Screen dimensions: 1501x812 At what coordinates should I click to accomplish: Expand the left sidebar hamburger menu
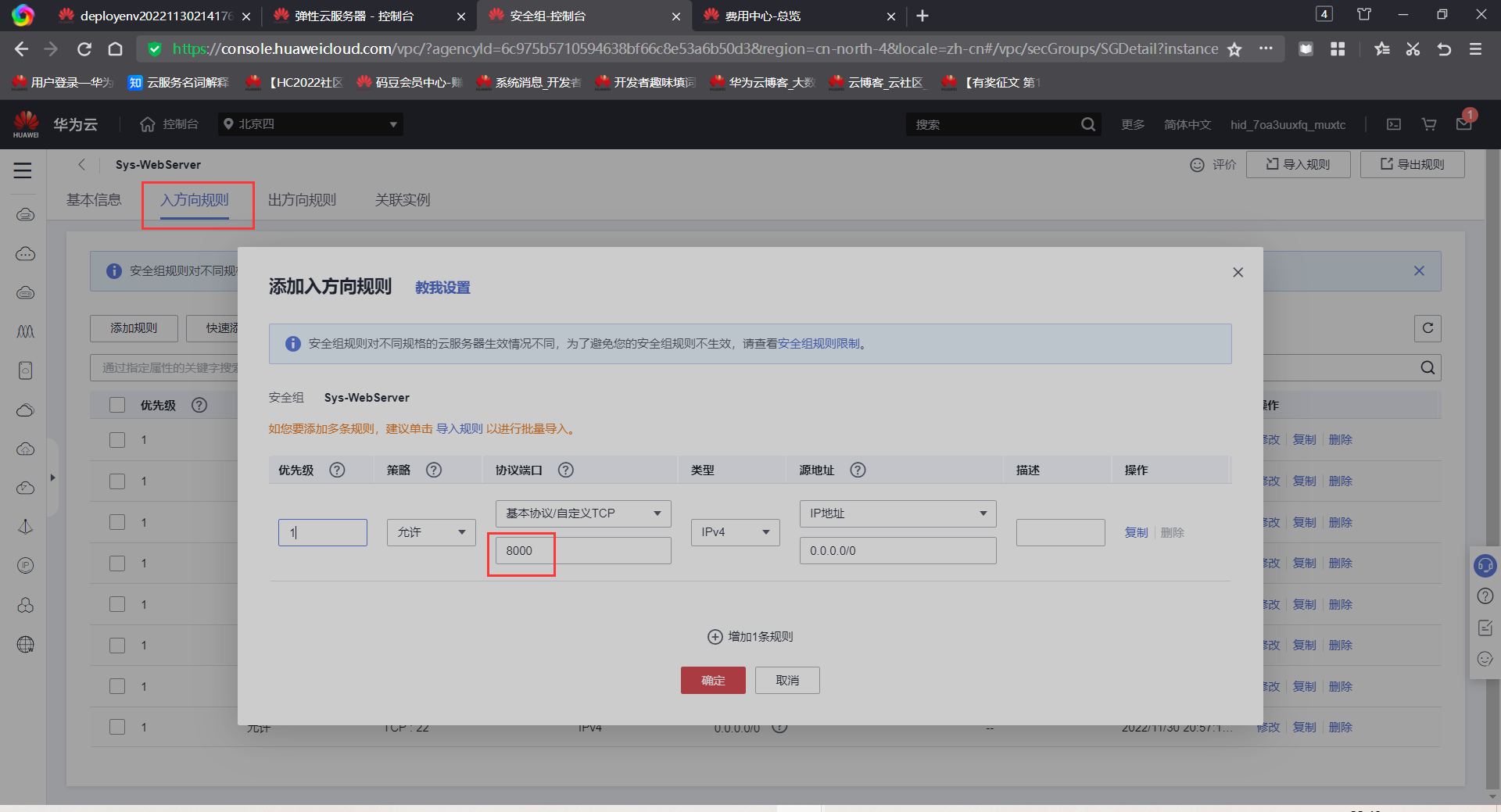[x=23, y=170]
